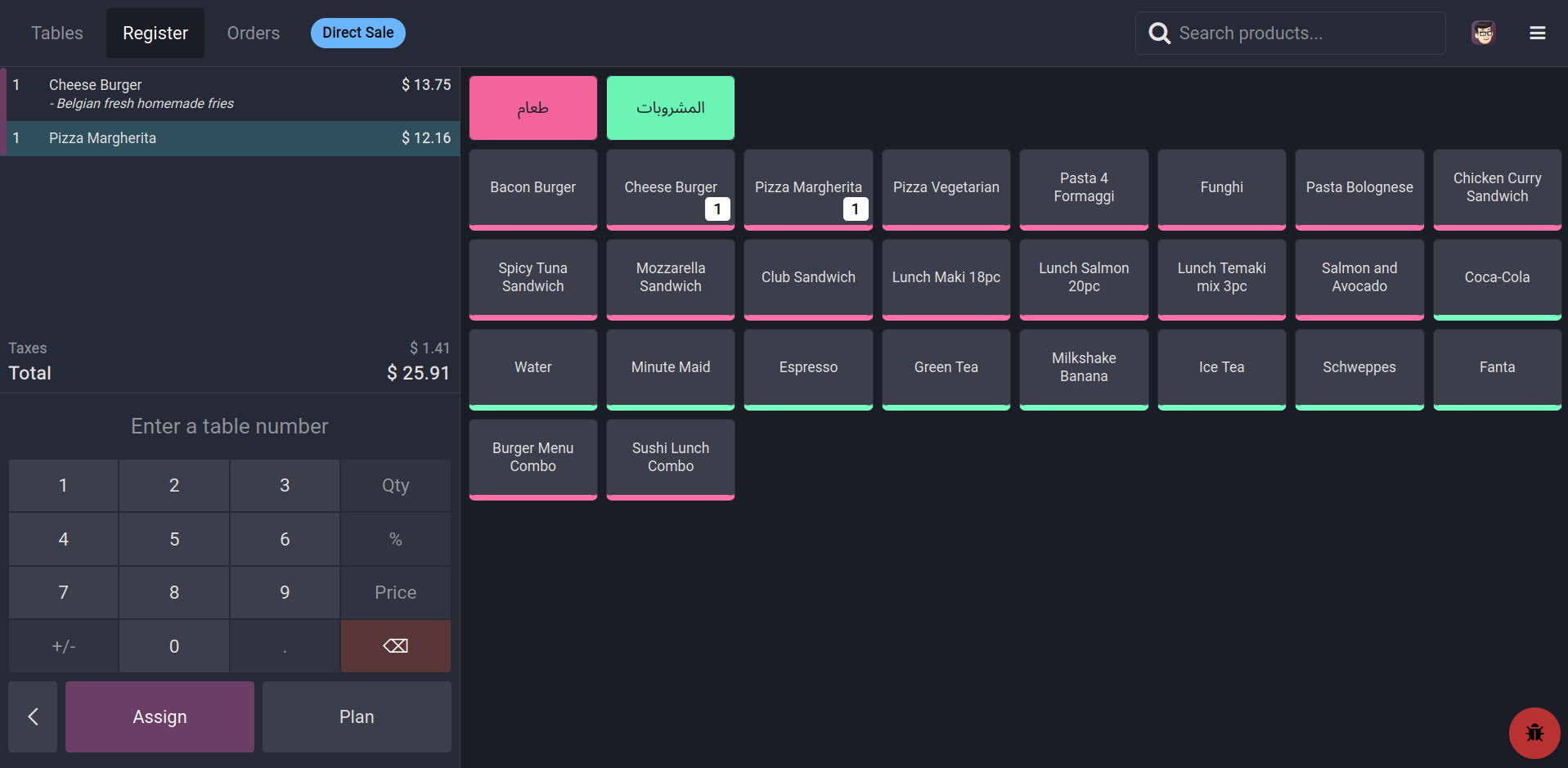
Task: Select the pink food category
Action: pos(532,108)
